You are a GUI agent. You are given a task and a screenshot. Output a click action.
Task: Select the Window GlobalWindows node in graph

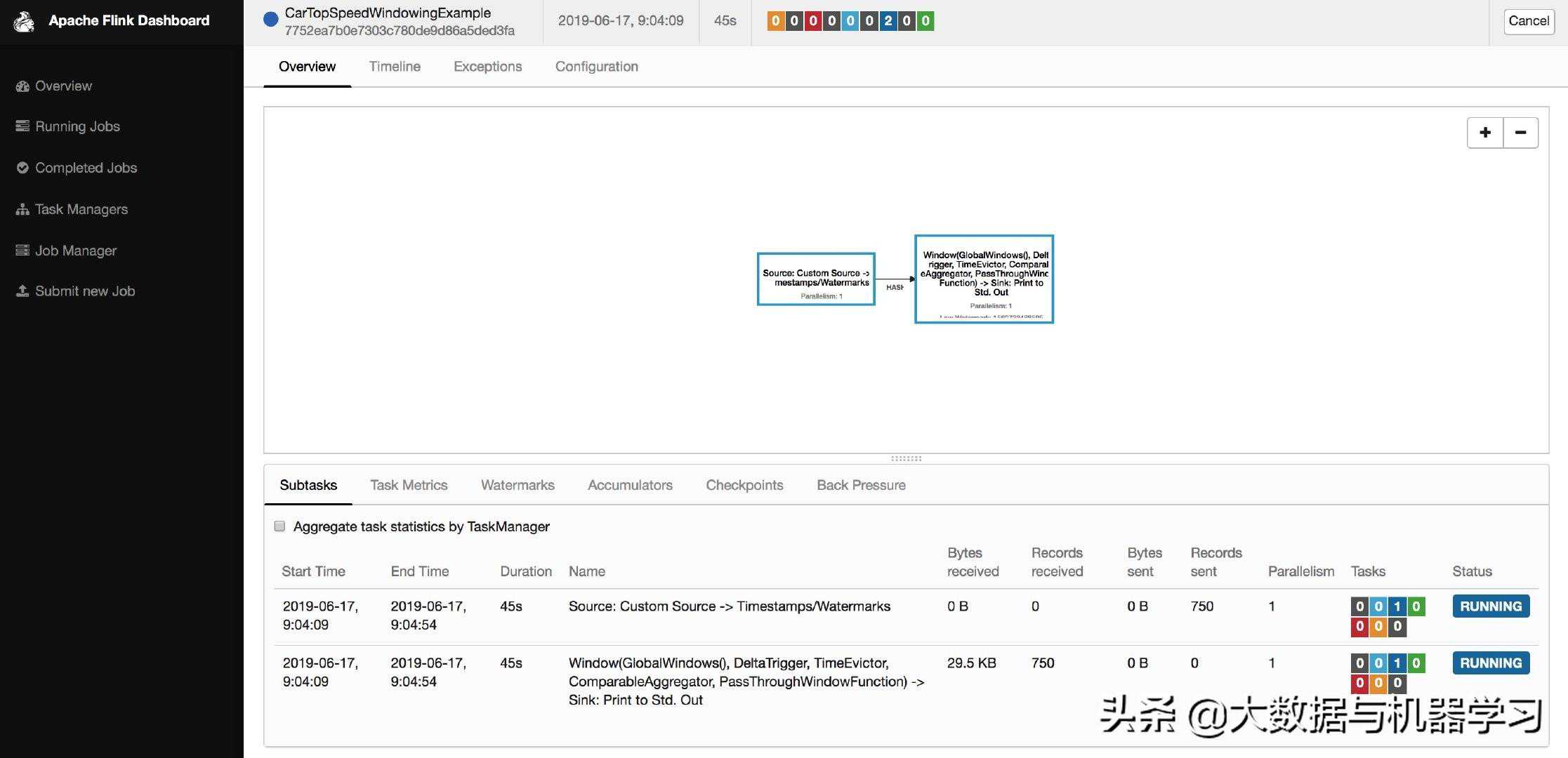(x=984, y=279)
